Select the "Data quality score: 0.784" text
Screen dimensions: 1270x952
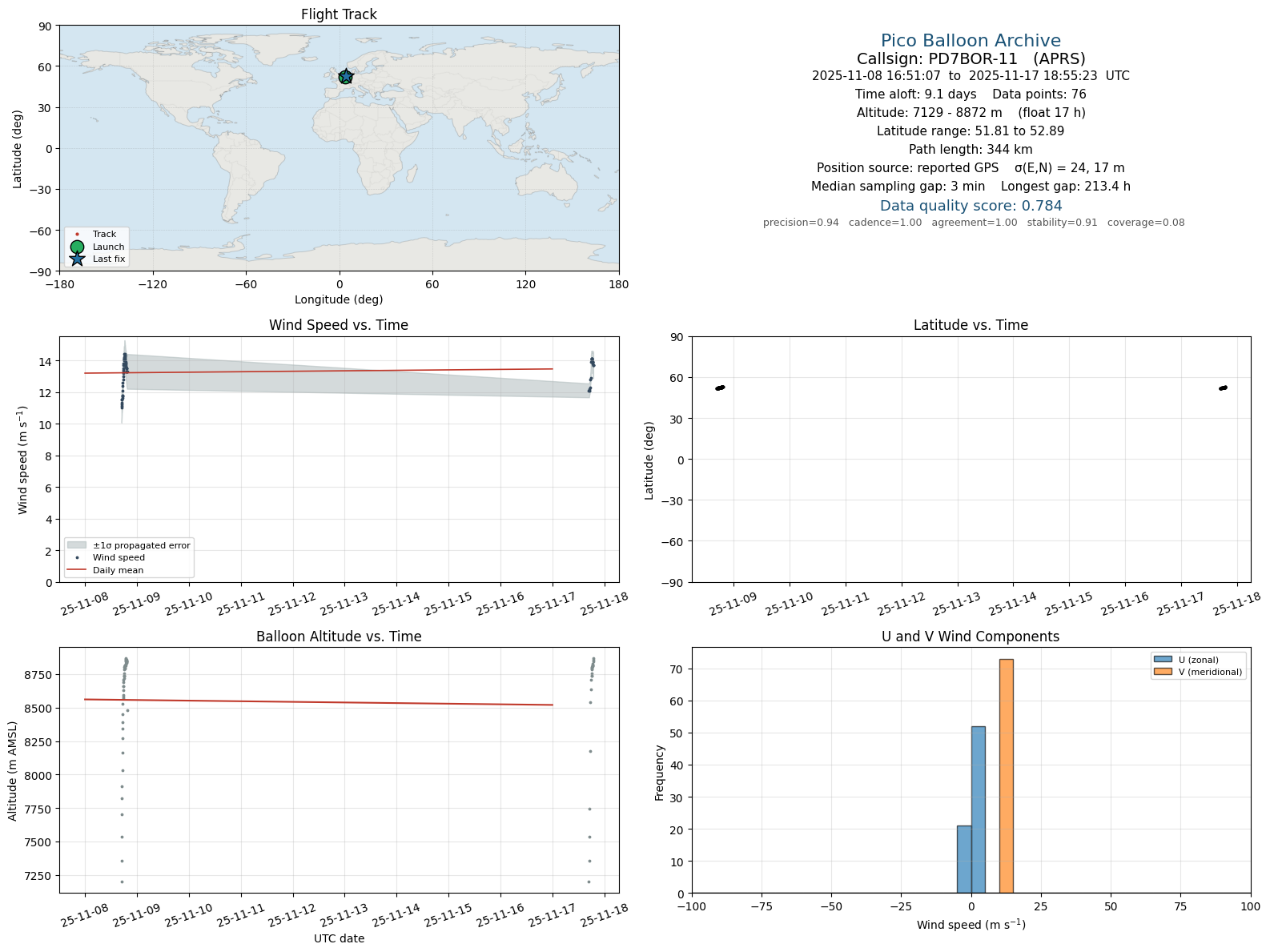(971, 206)
